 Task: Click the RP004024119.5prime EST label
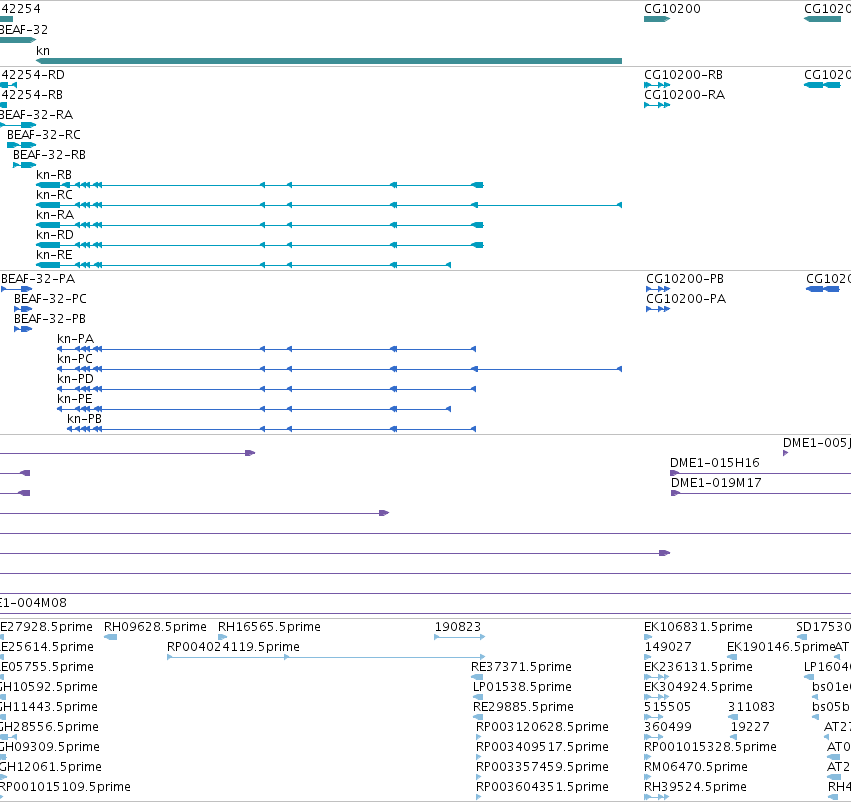(x=233, y=646)
